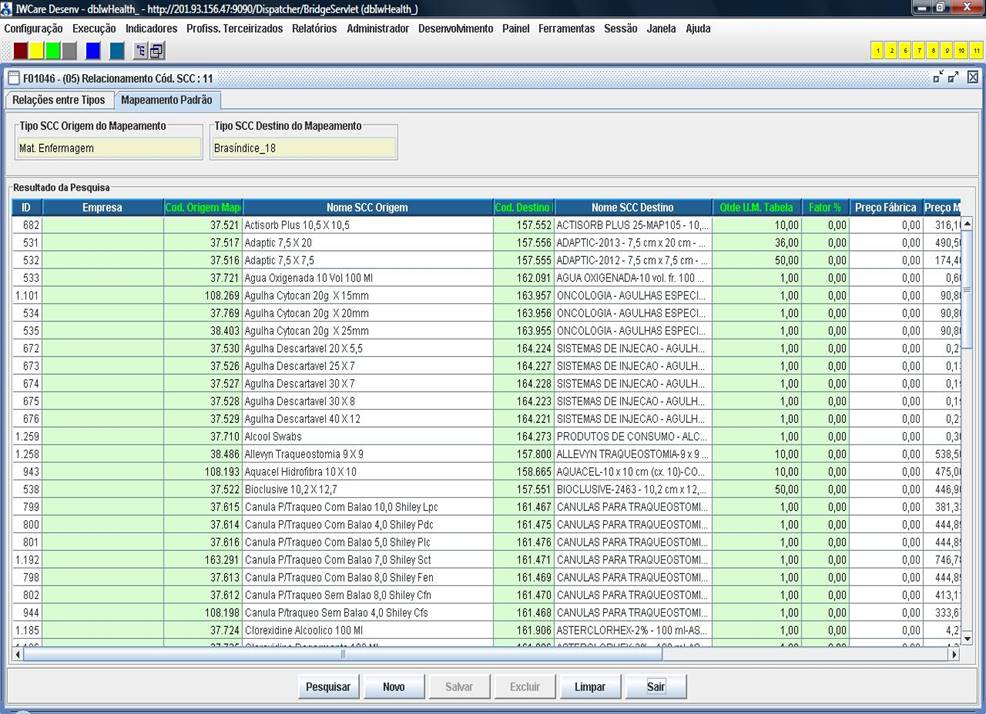Open the Profiss. Terceirizados menu

point(235,28)
